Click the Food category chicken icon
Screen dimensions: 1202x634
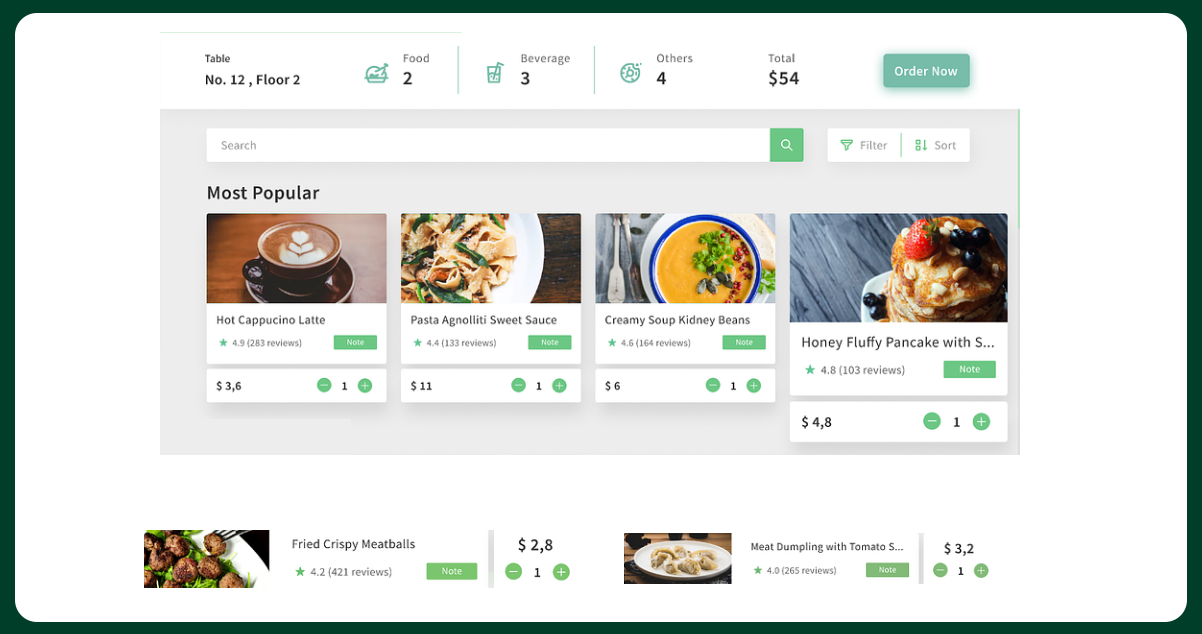click(376, 72)
